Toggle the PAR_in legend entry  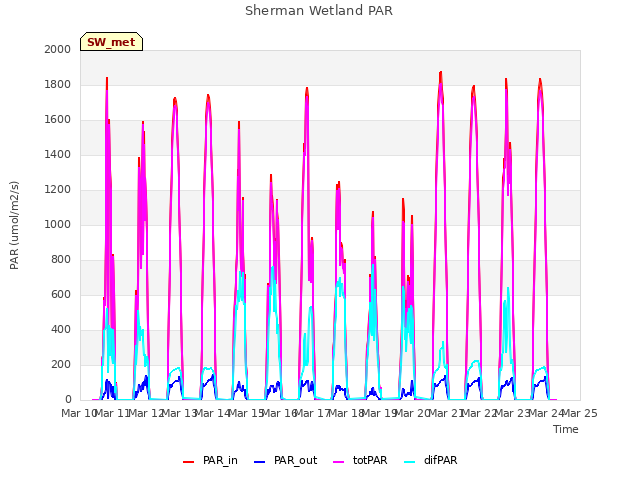point(210,460)
